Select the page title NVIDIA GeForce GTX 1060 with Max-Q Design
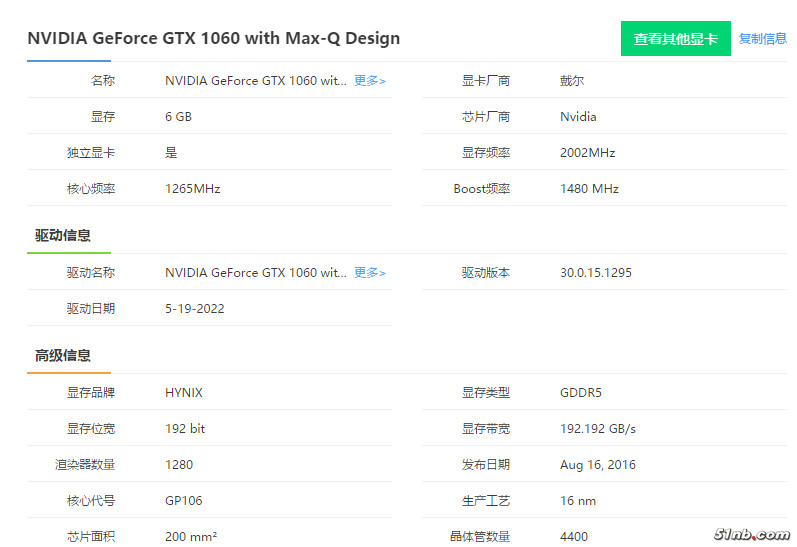Image resolution: width=797 pixels, height=547 pixels. [213, 38]
